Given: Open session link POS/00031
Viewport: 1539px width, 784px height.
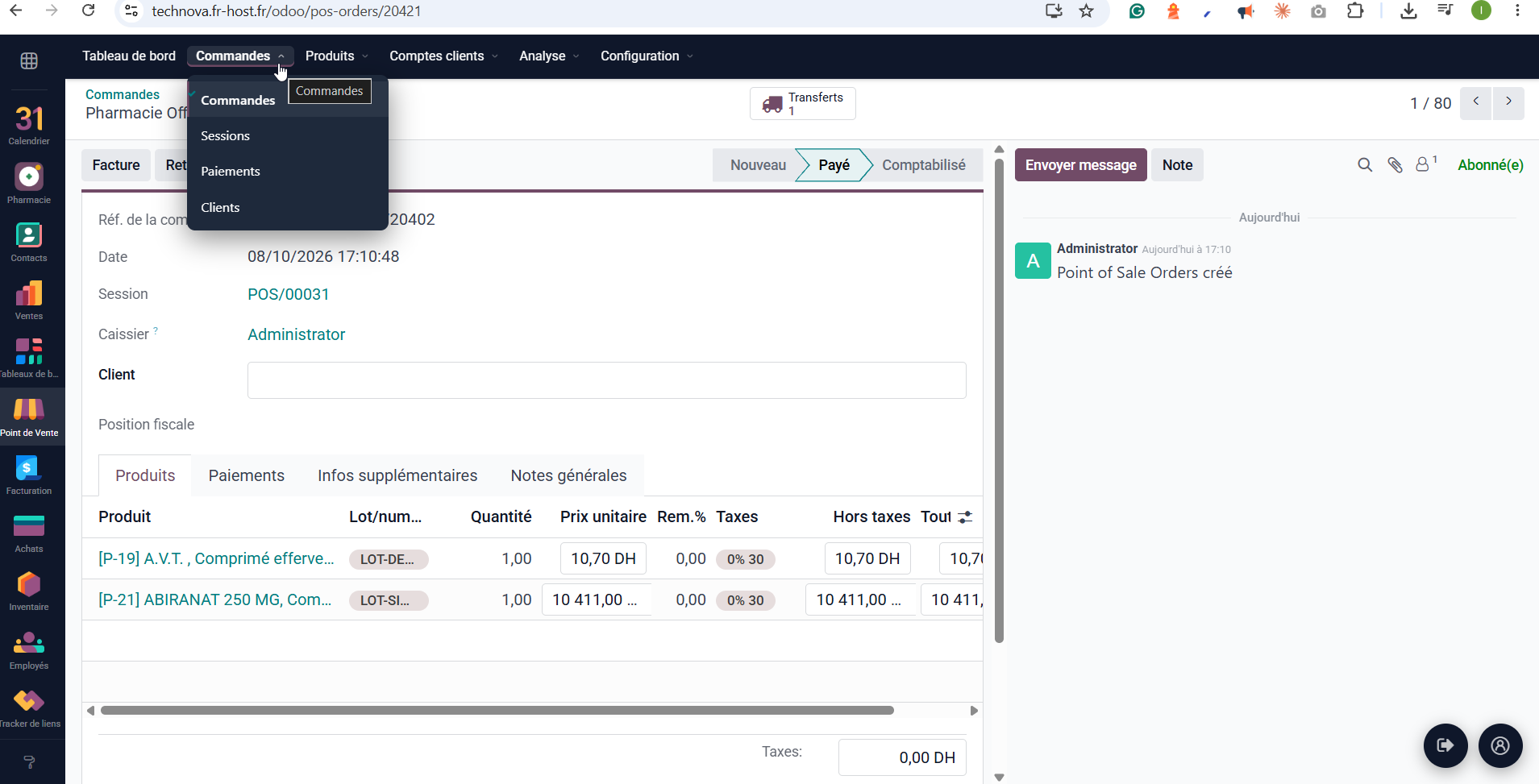Looking at the screenshot, I should 288,294.
